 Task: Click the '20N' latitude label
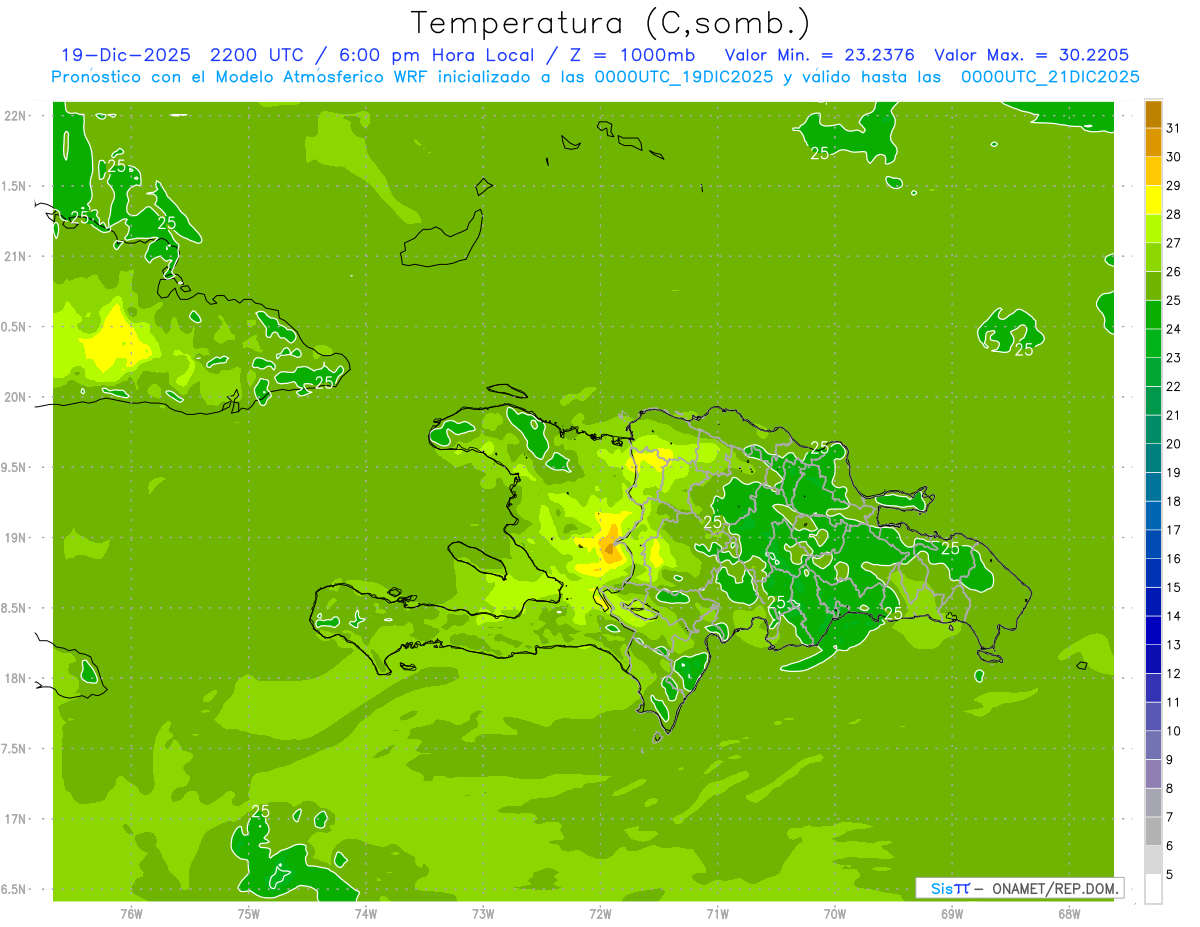tap(16, 397)
